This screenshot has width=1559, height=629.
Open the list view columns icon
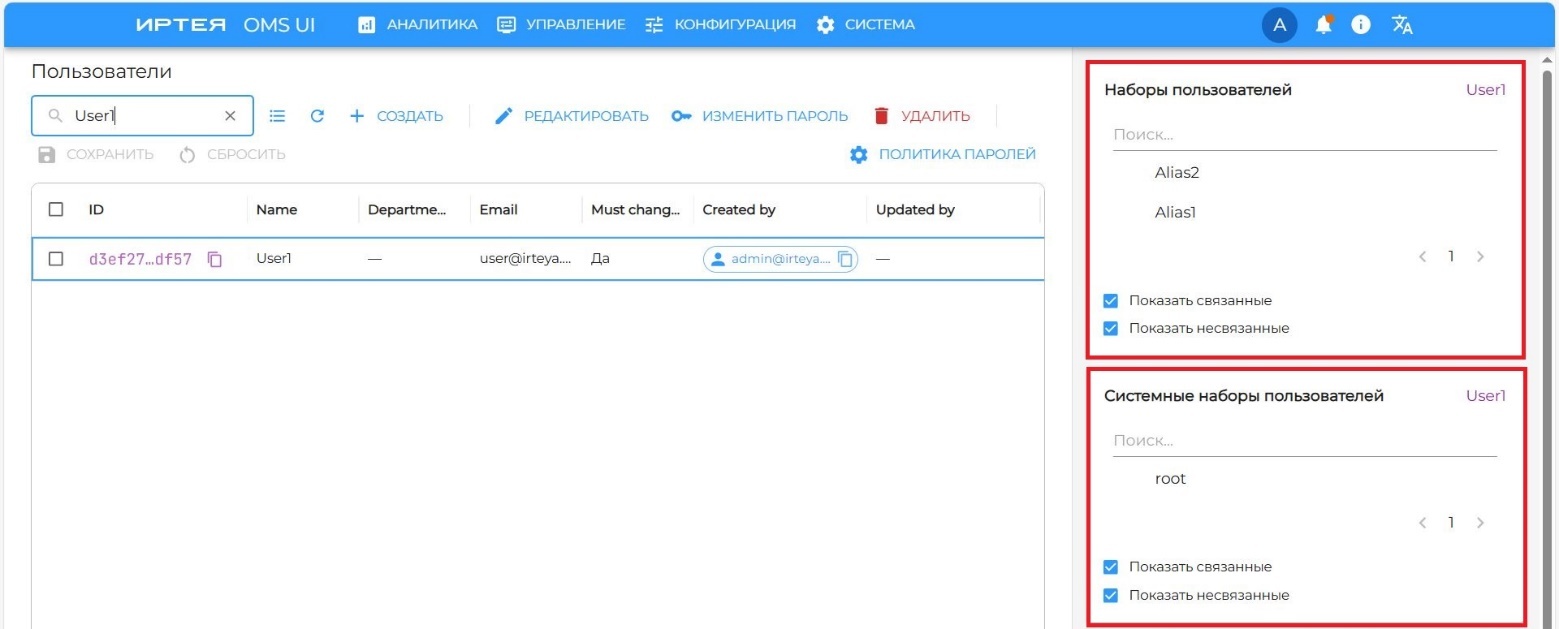pyautogui.click(x=278, y=116)
